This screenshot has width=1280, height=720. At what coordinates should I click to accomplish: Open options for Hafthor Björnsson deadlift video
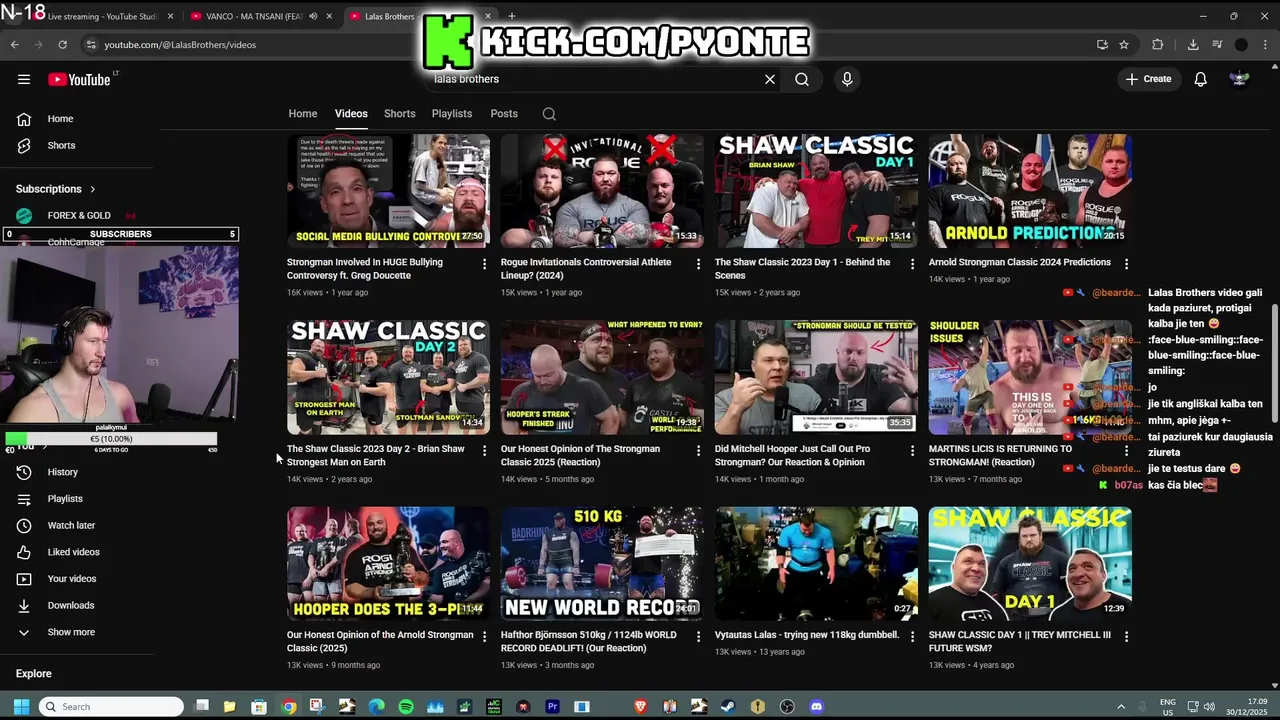[698, 636]
